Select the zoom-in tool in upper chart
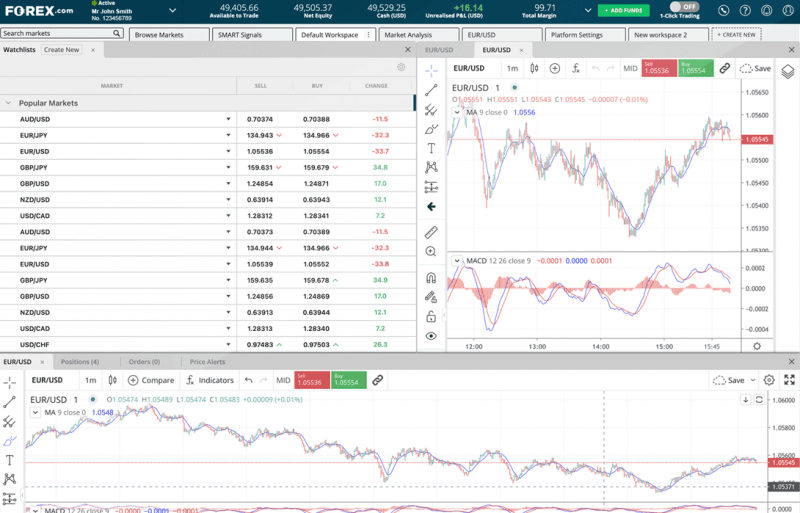Image resolution: width=800 pixels, height=513 pixels. pos(431,252)
